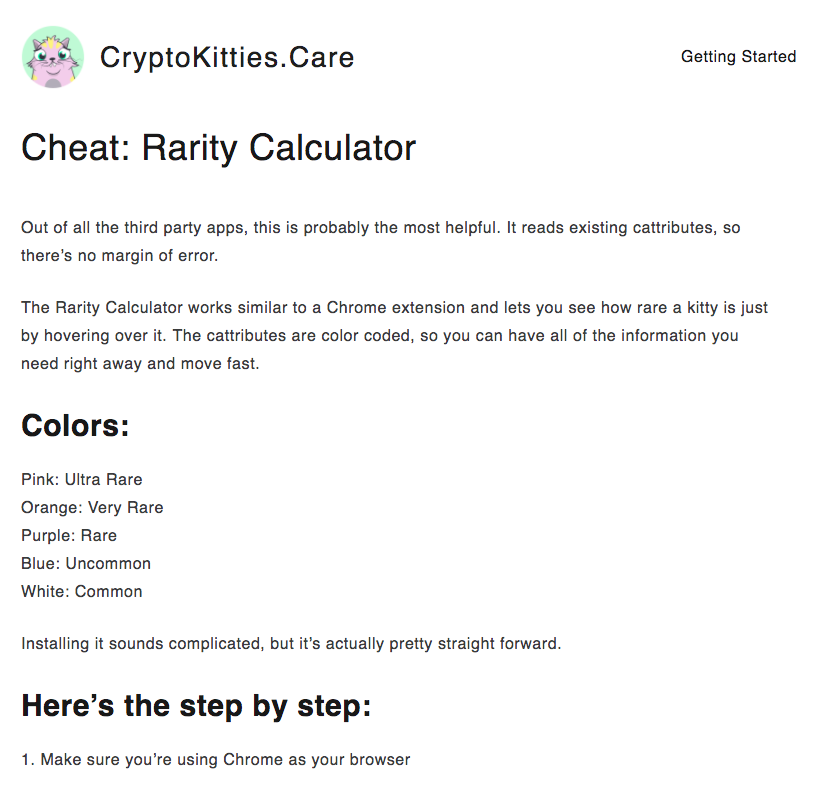
Task: Click the navigation bar area
Action: 738,57
